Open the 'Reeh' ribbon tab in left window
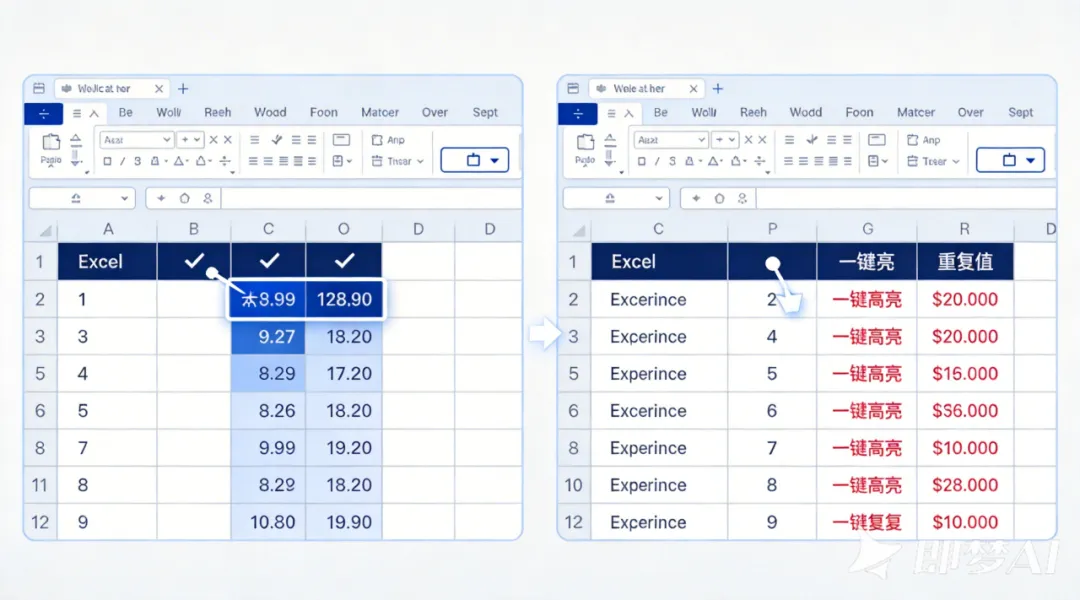Image resolution: width=1080 pixels, height=600 pixels. tap(218, 112)
